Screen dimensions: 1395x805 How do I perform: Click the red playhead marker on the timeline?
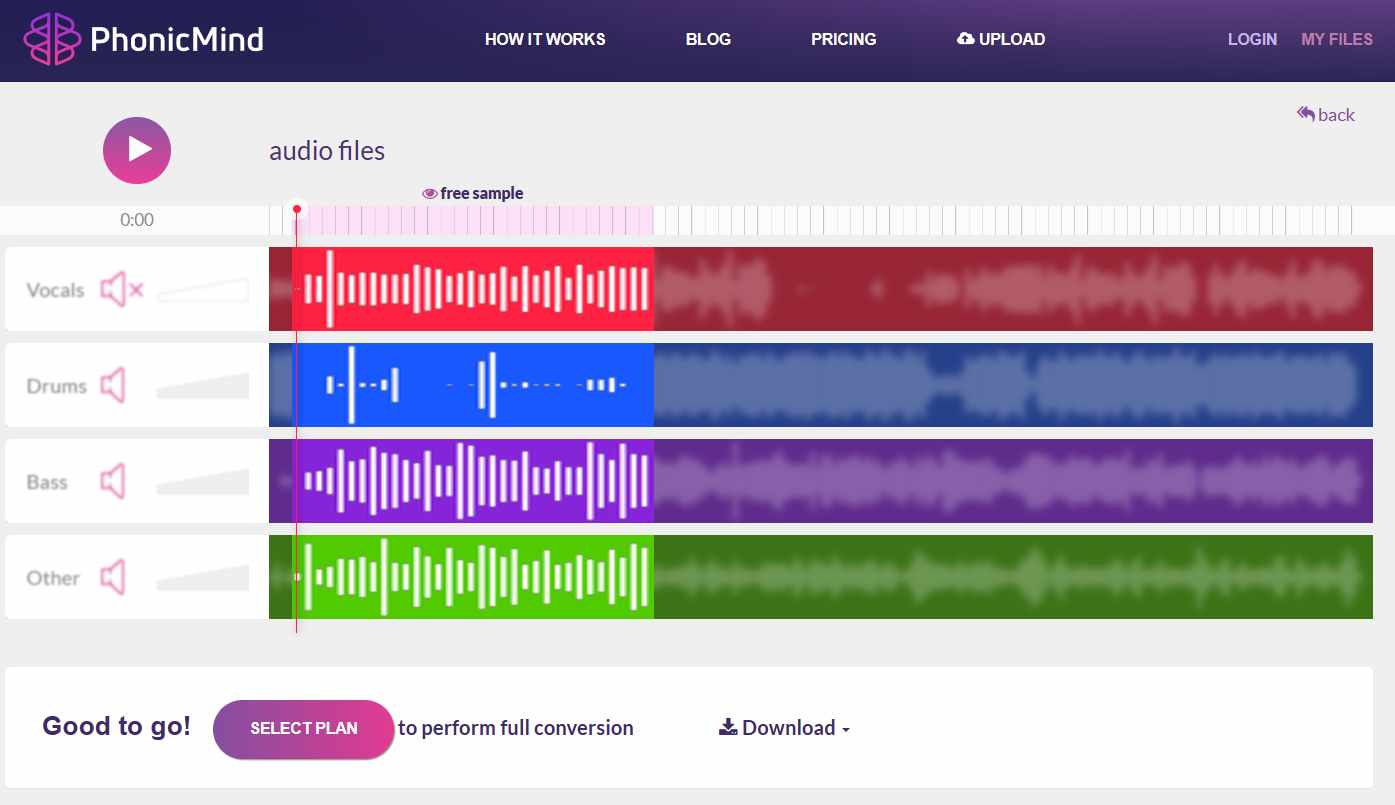[x=297, y=210]
